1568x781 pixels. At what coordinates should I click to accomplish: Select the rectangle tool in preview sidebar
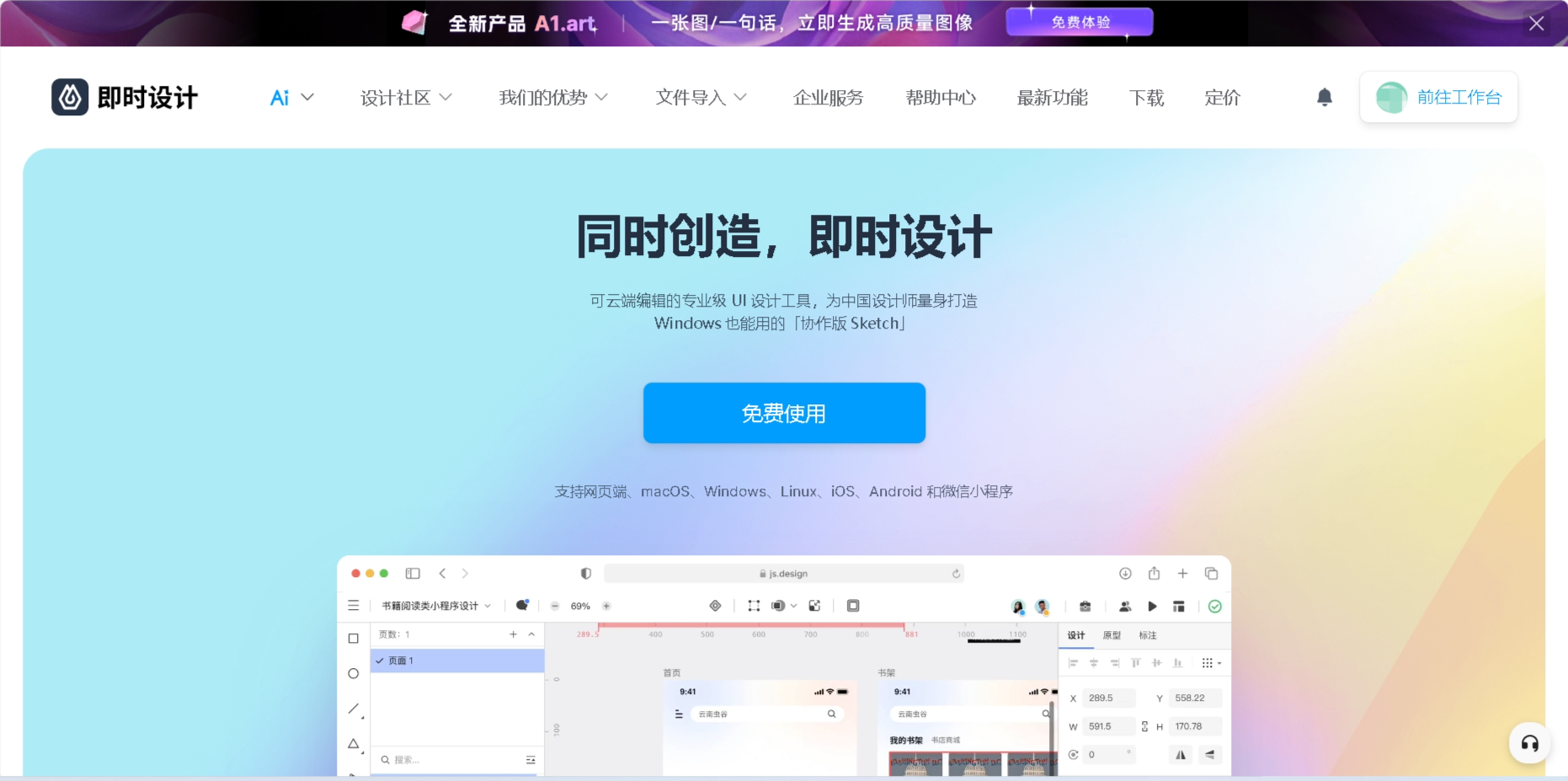coord(354,639)
